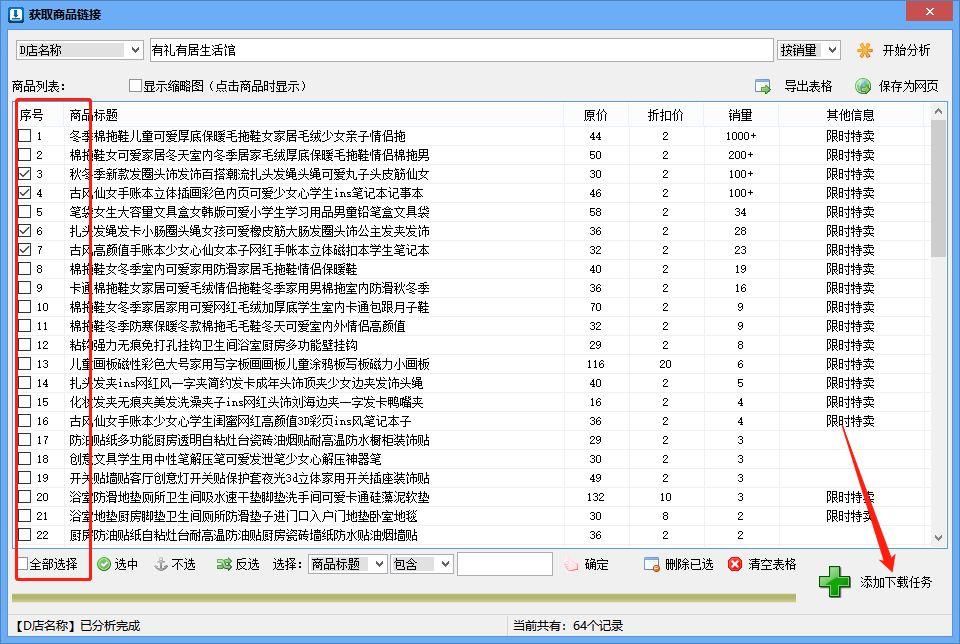Select row 12 粘钩强力无痕免打孔 title
The image size is (960, 644).
(213, 345)
